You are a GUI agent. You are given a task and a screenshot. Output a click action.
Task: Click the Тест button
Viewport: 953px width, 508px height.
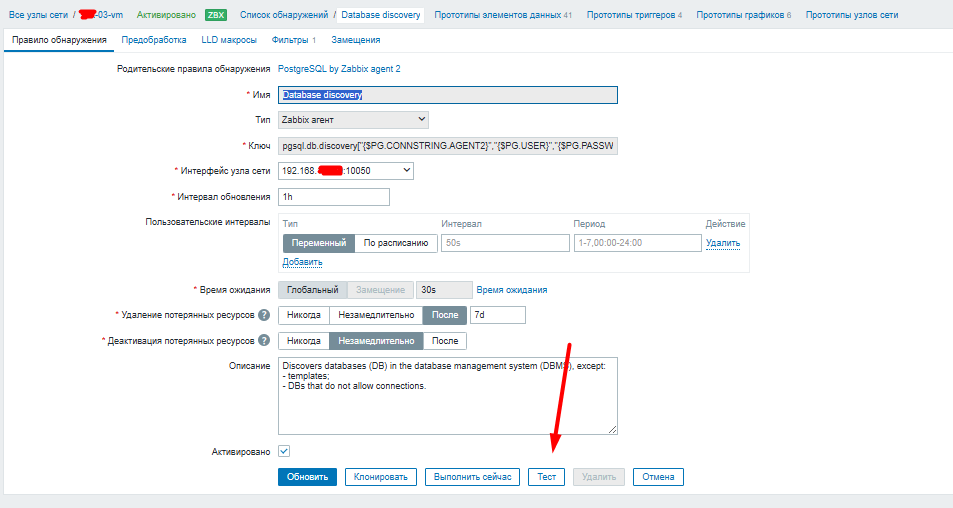[x=546, y=476]
